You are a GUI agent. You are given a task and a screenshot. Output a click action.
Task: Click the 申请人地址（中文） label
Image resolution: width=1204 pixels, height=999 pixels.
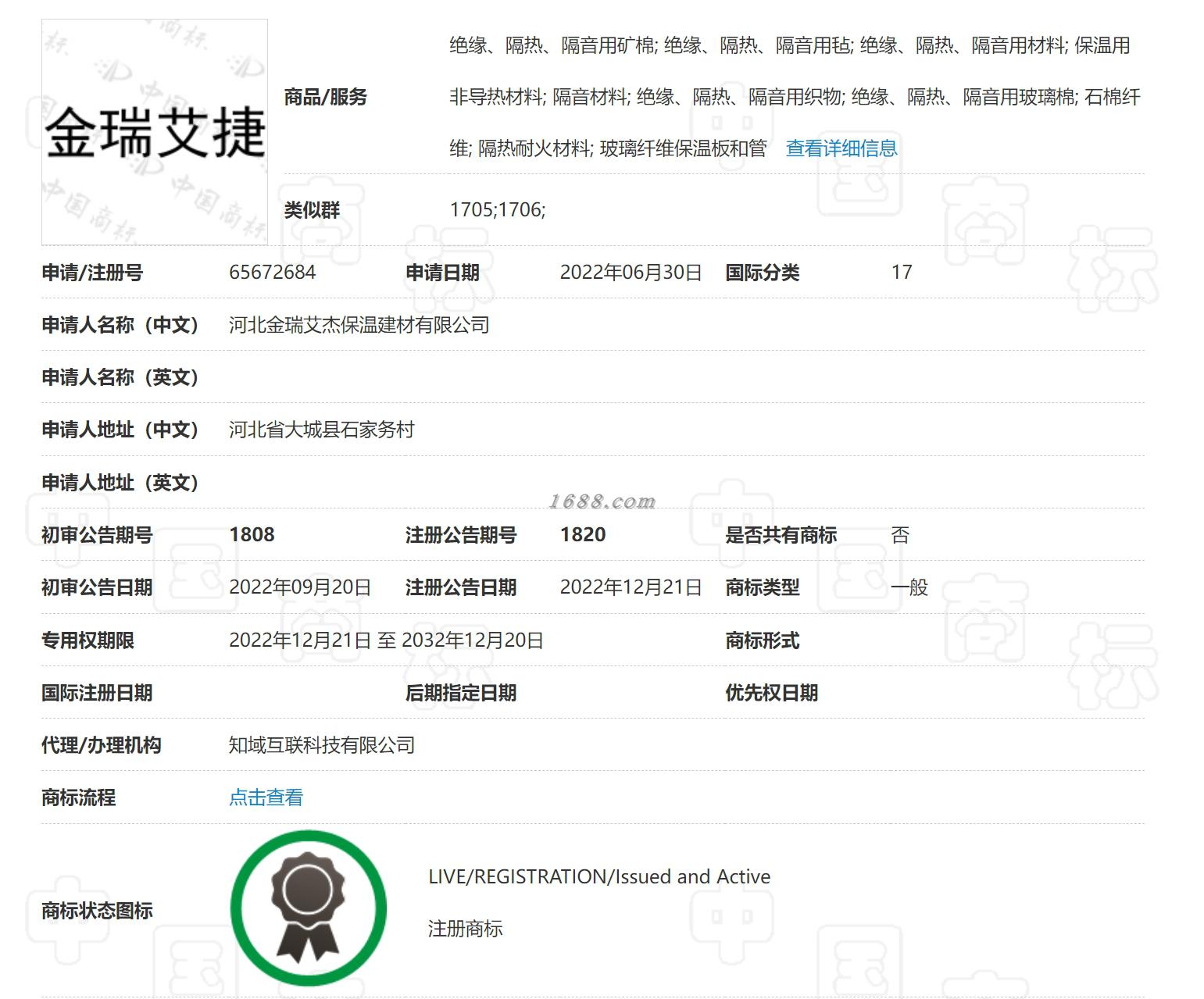tap(120, 430)
